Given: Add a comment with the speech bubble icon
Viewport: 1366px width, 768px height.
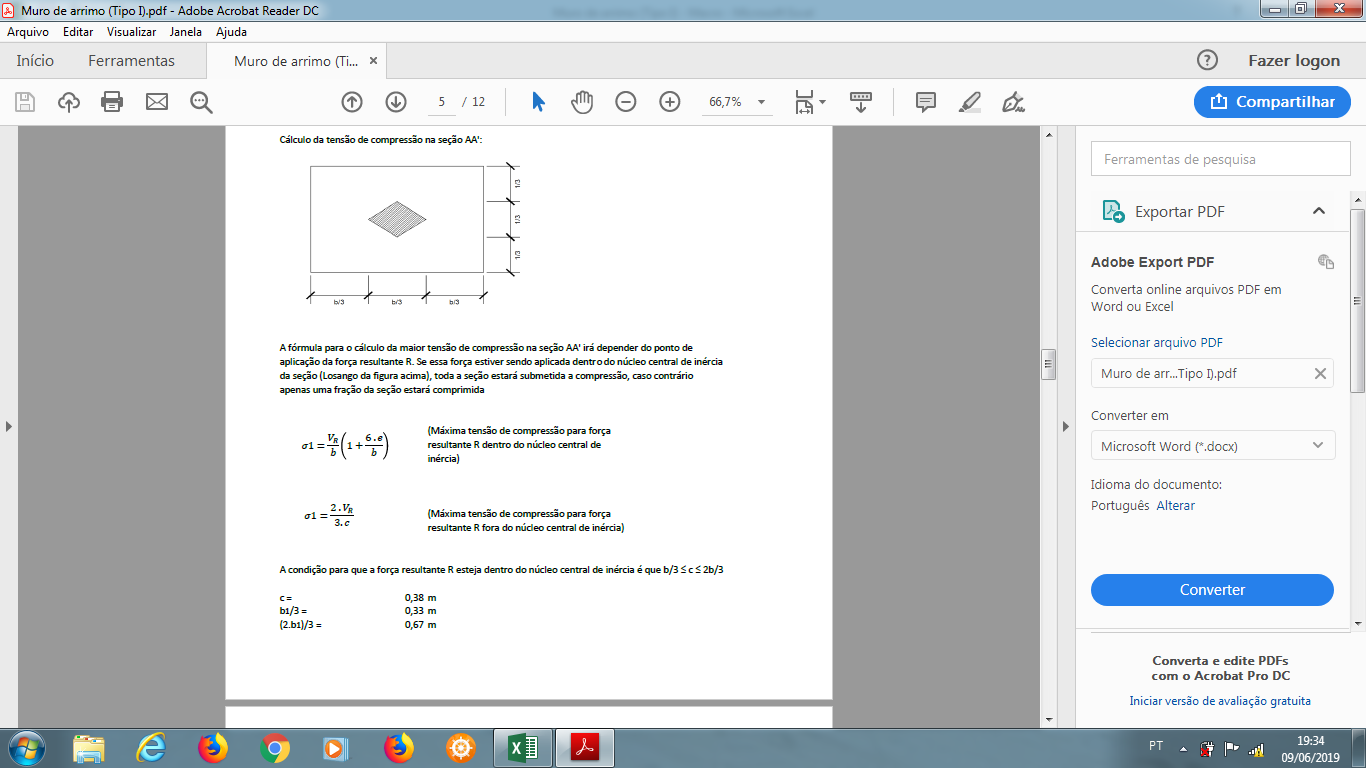Looking at the screenshot, I should click(x=926, y=102).
